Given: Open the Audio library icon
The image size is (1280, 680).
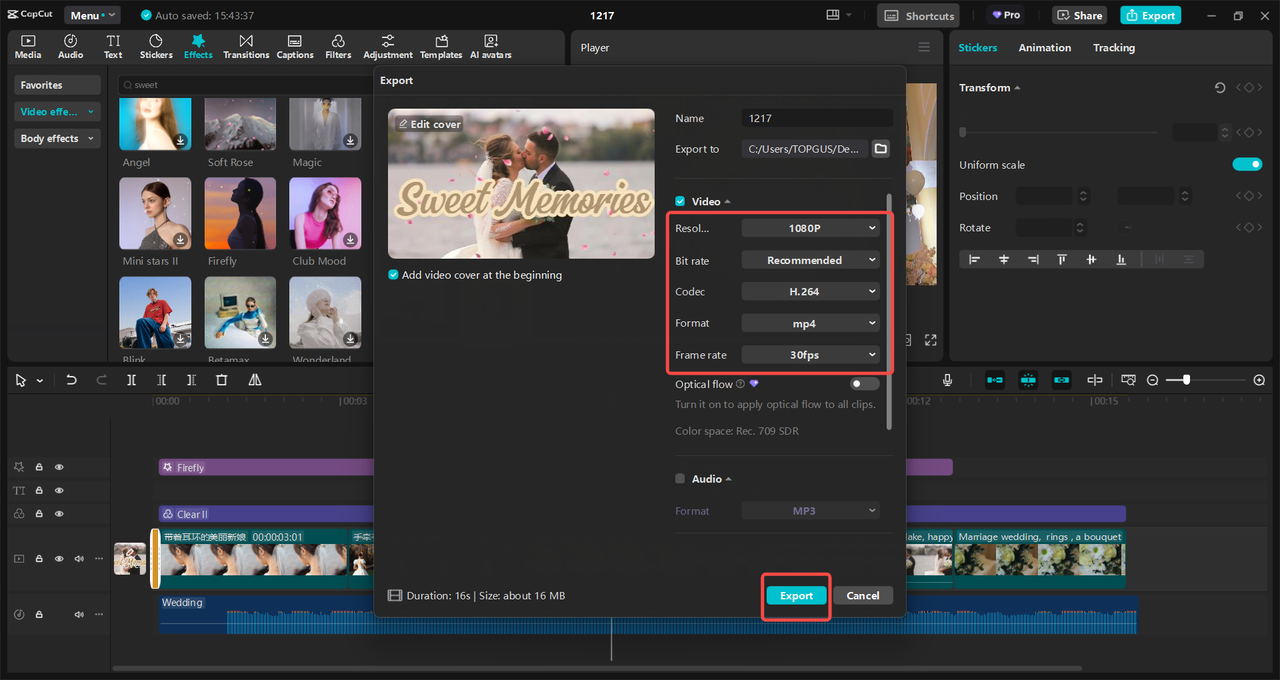Looking at the screenshot, I should 71,46.
